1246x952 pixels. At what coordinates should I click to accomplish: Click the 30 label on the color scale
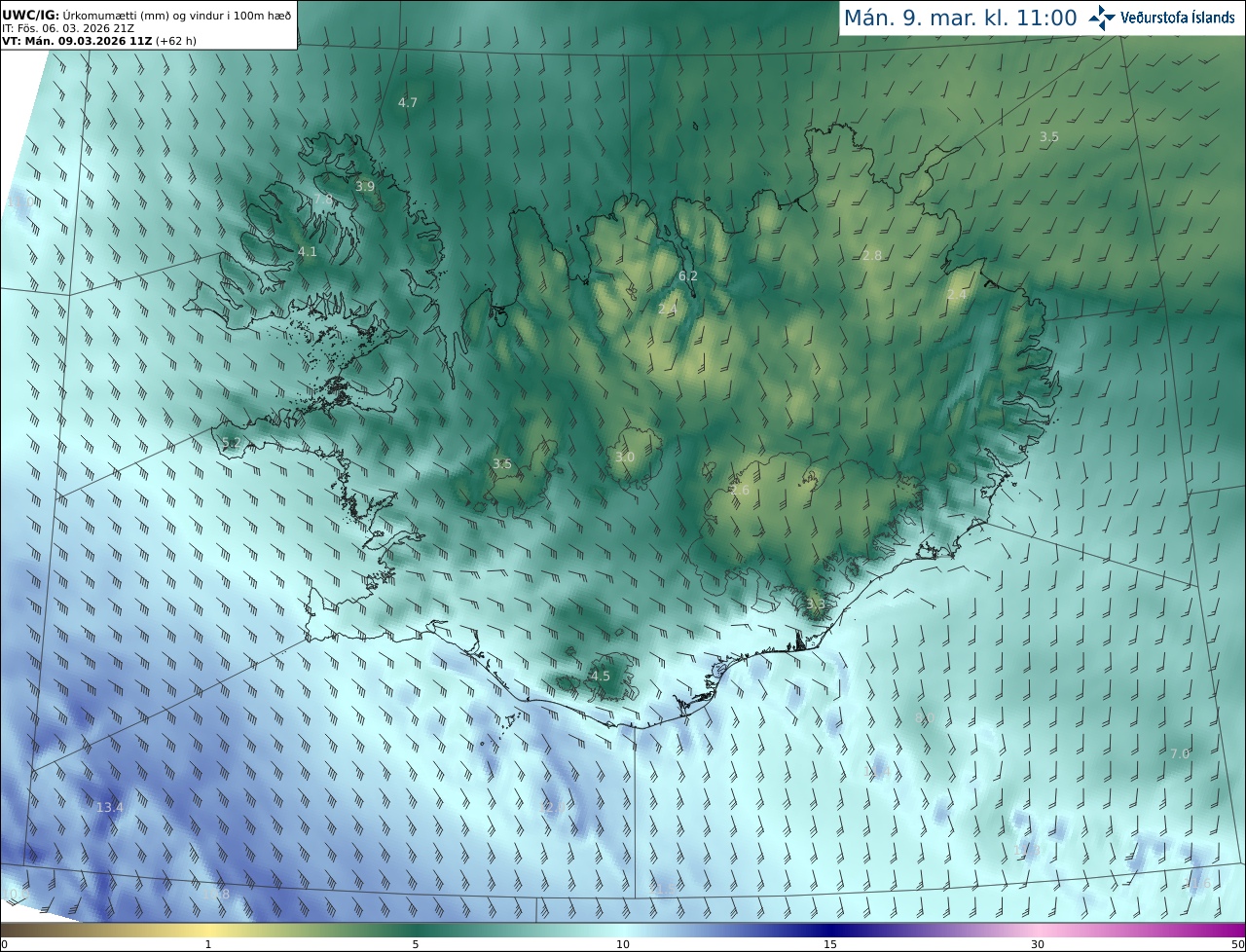coord(1038,944)
